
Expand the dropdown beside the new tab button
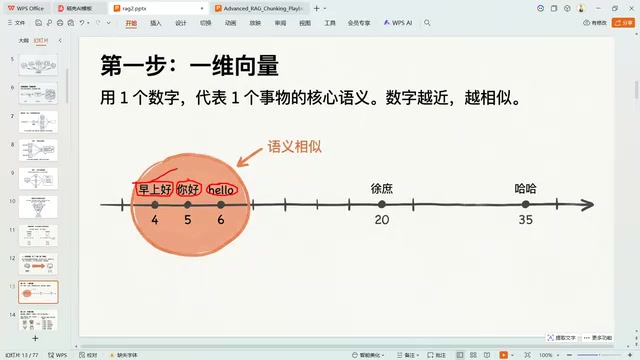click(325, 8)
